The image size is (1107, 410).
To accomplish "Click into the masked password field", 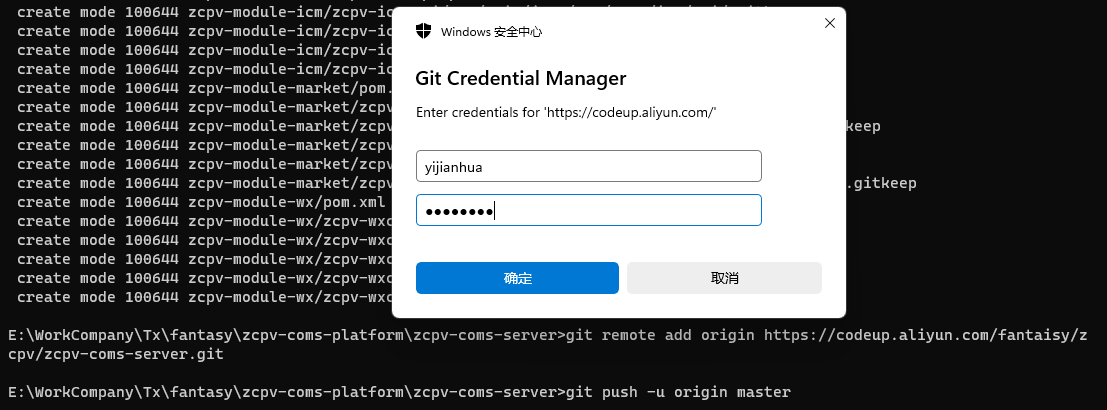I will pyautogui.click(x=588, y=210).
